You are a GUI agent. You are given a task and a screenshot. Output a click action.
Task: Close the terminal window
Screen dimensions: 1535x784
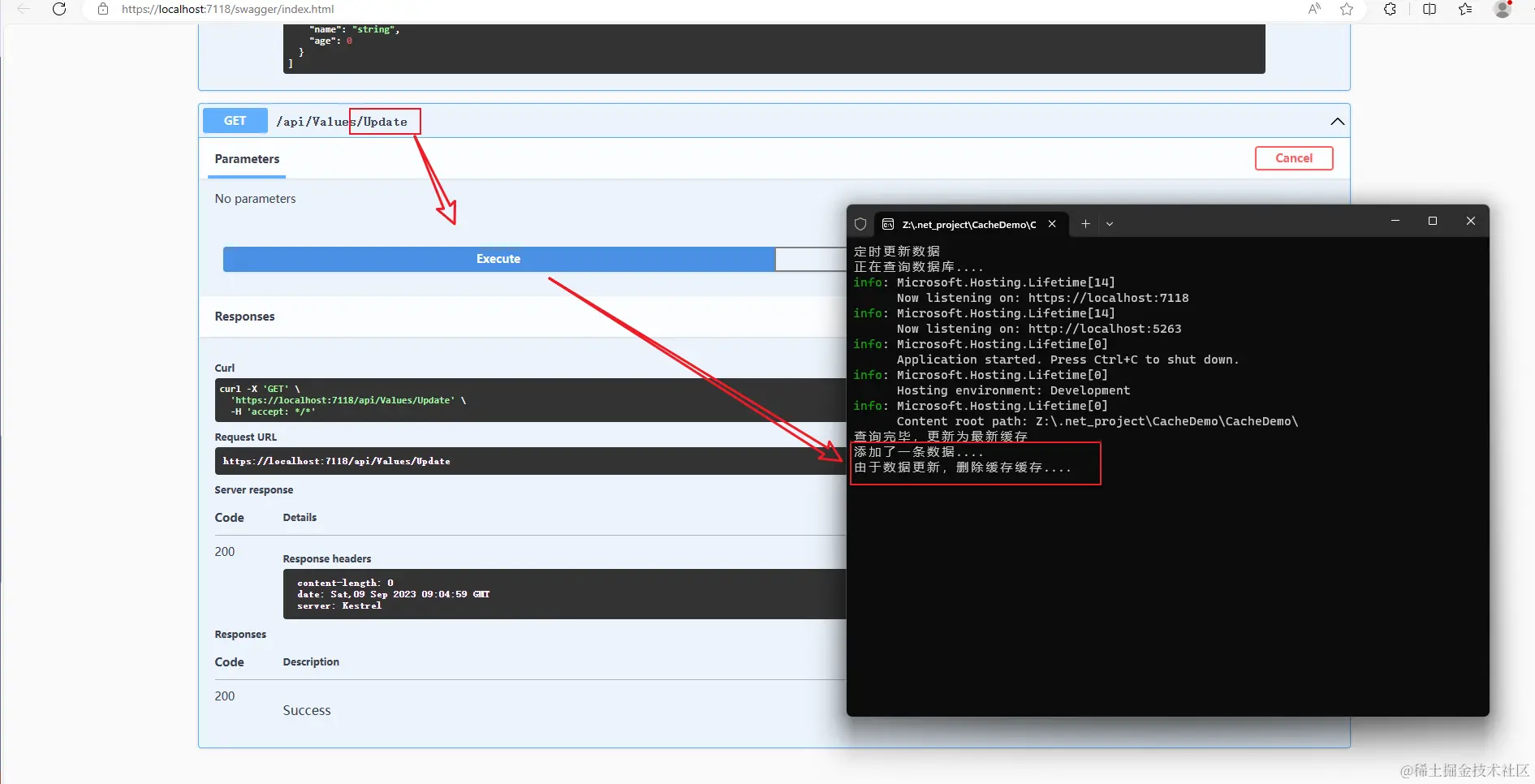point(1470,221)
